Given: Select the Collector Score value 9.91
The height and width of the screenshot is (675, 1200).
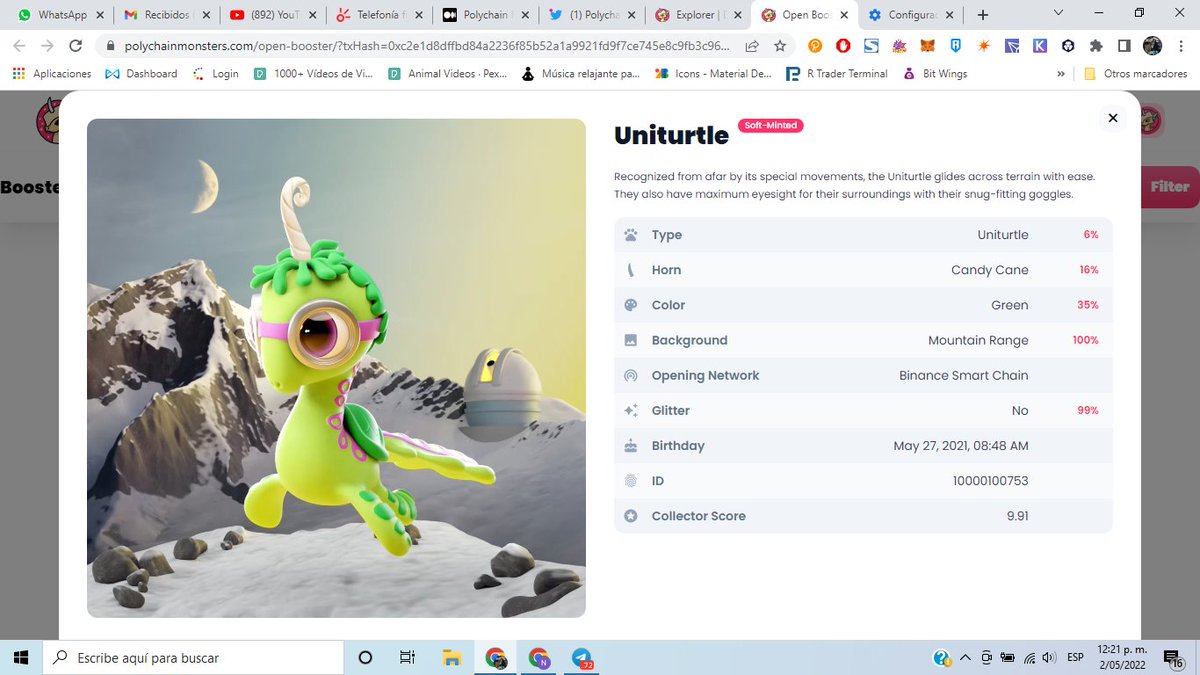Looking at the screenshot, I should 1018,516.
